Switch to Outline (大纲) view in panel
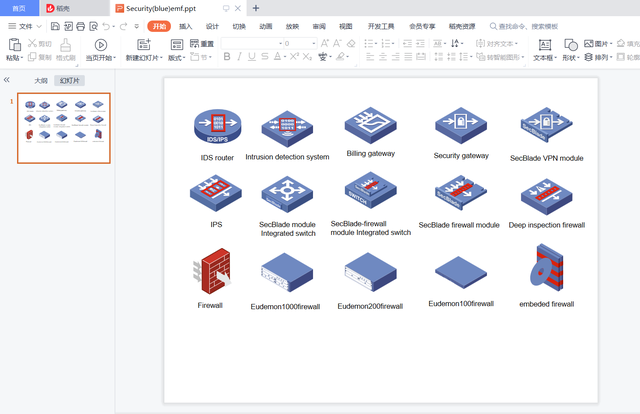Screen dimensions: 640x414 pos(41,81)
